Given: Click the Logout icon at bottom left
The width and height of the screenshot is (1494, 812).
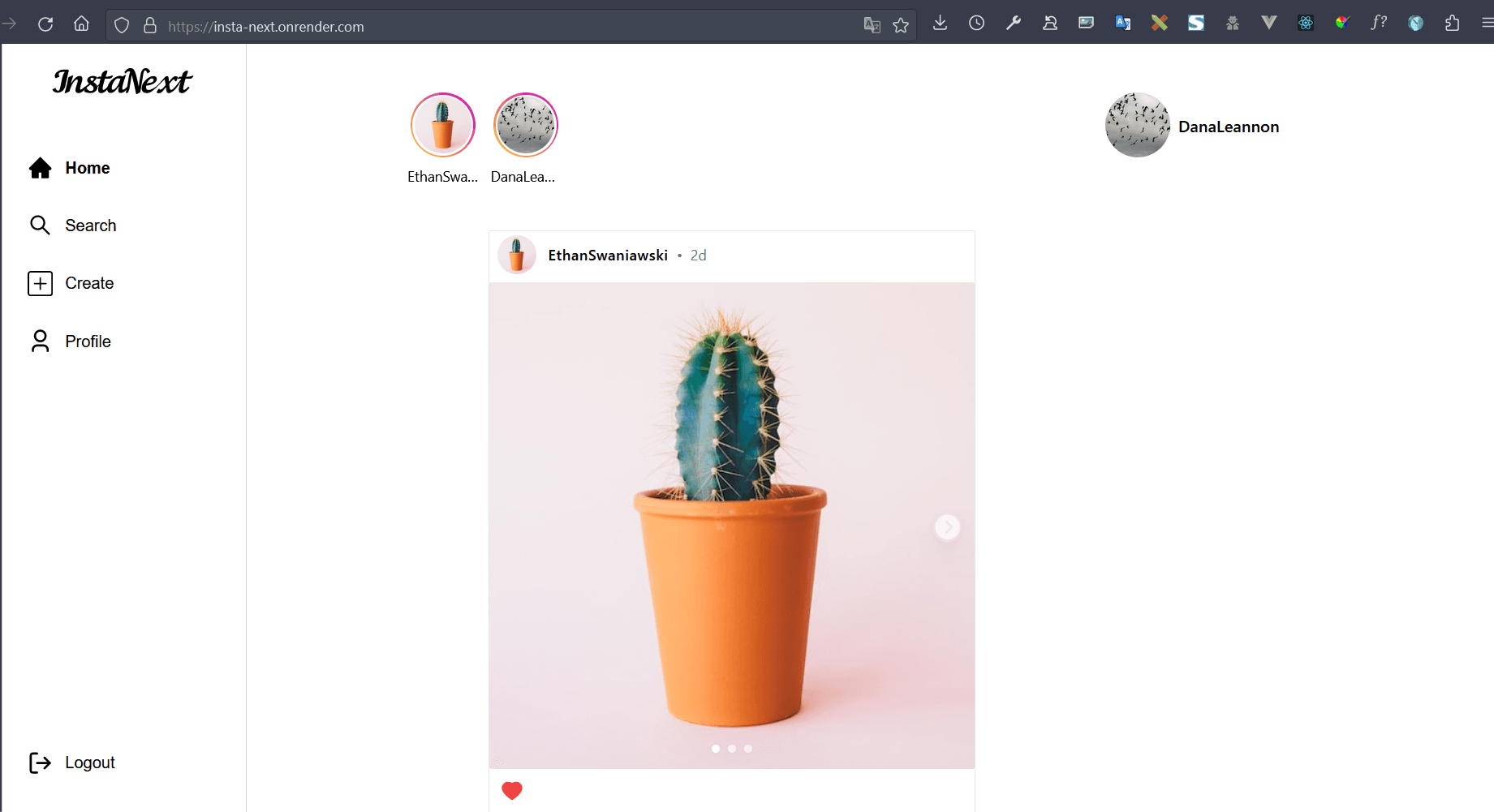Looking at the screenshot, I should [40, 763].
